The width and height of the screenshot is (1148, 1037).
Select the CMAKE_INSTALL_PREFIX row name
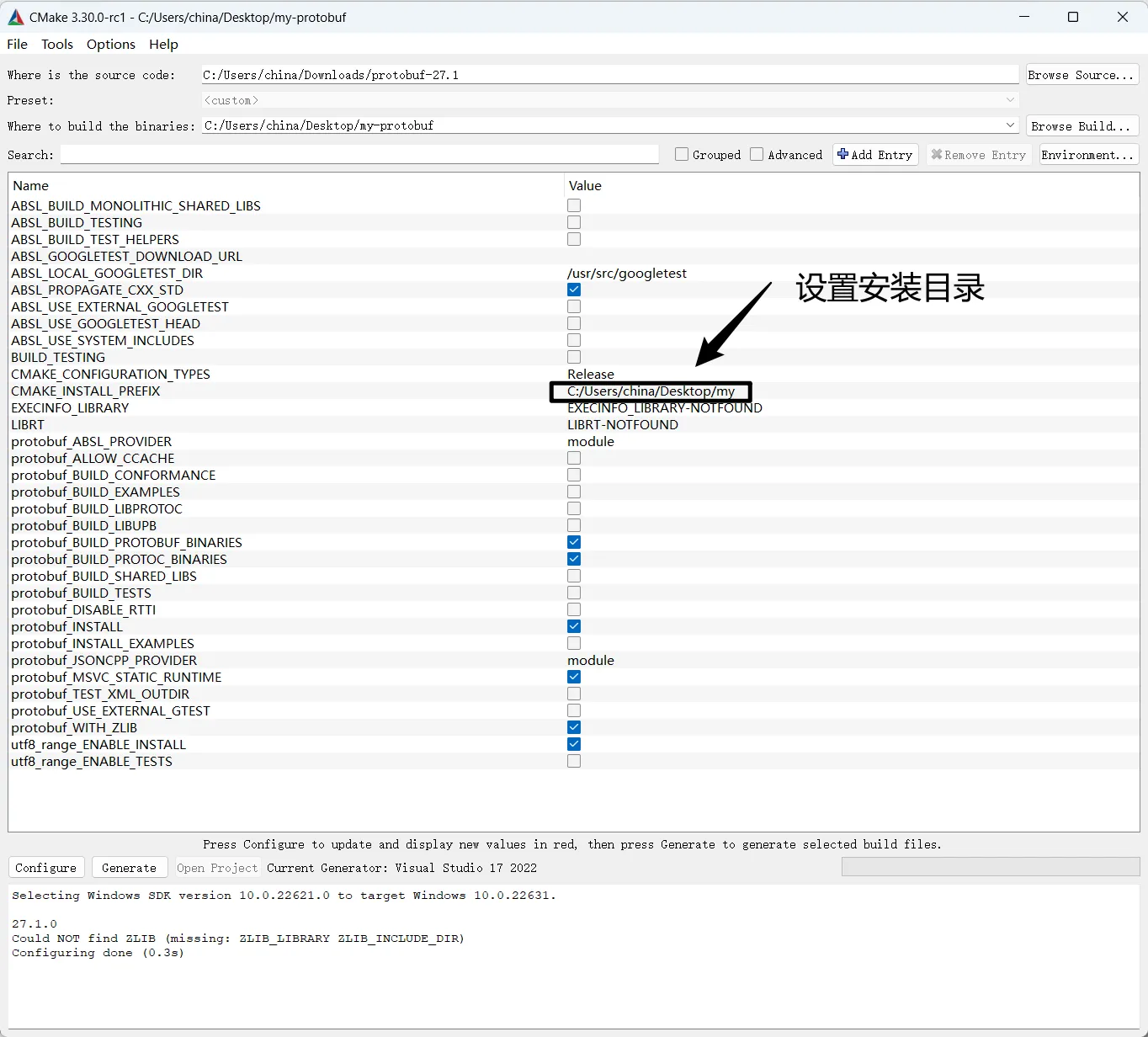pos(85,391)
